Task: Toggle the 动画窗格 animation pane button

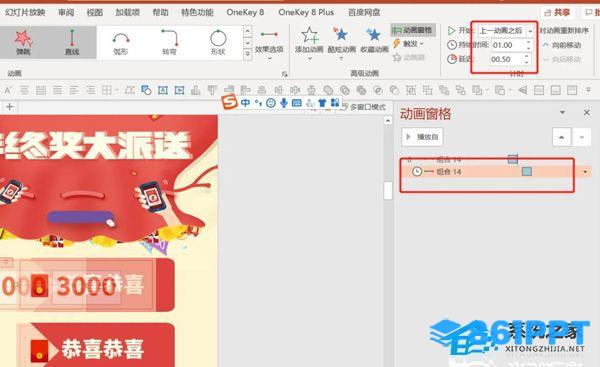Action: pos(412,30)
